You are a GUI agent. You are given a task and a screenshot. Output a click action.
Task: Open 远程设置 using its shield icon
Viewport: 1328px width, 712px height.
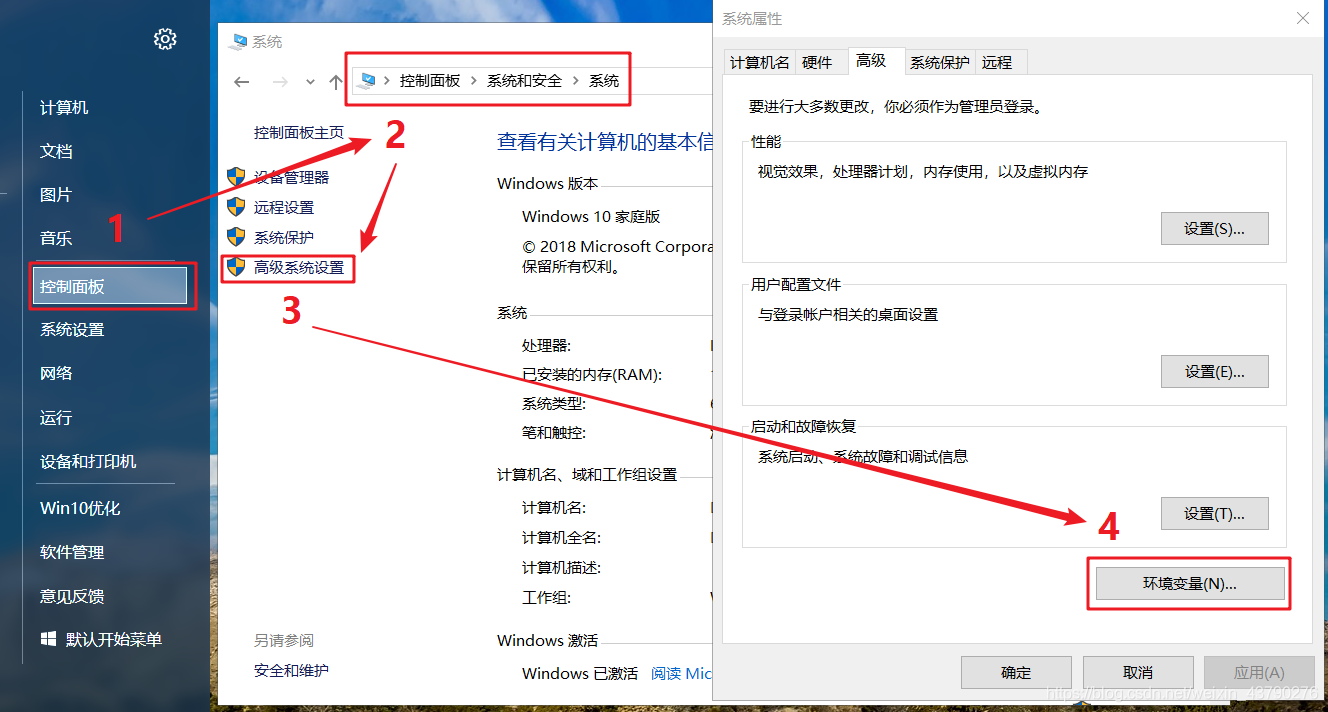[237, 207]
